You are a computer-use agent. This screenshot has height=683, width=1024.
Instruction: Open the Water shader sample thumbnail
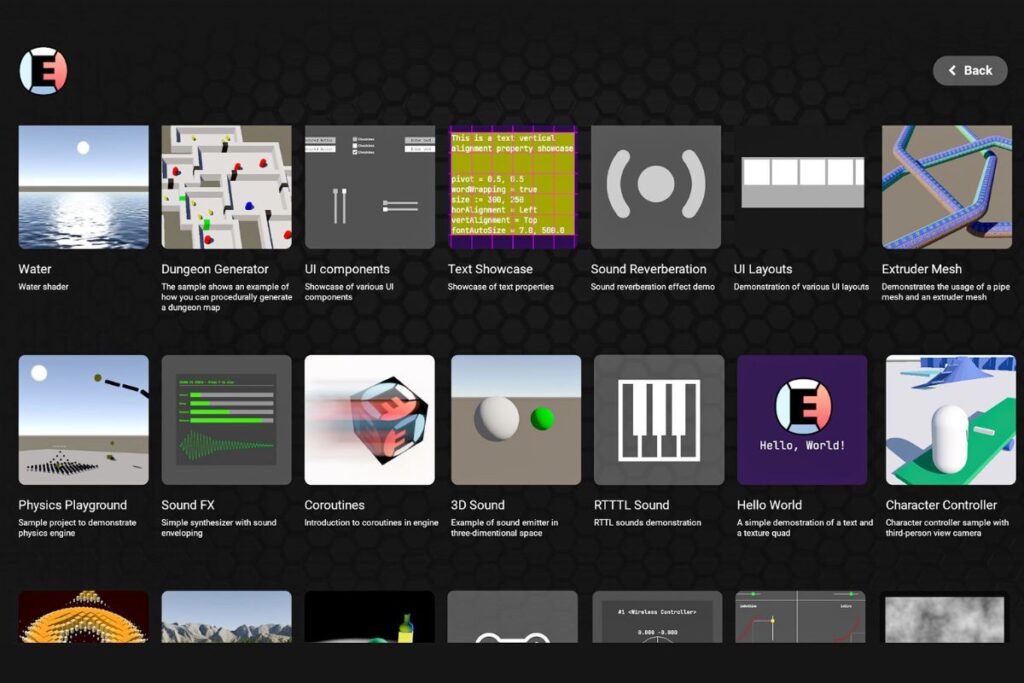point(83,187)
